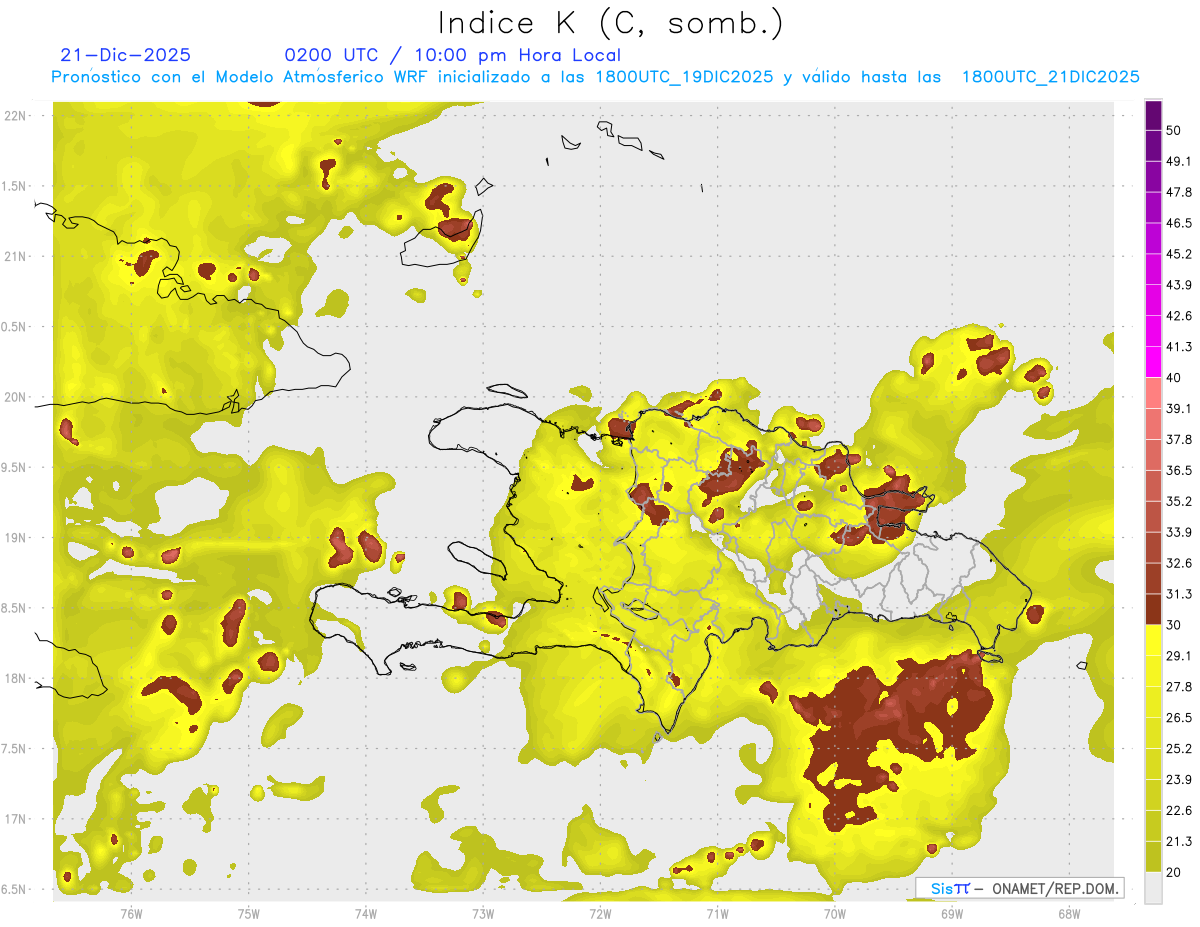Click the color scale value '22.6'
The width and height of the screenshot is (1200, 927).
click(x=1179, y=811)
